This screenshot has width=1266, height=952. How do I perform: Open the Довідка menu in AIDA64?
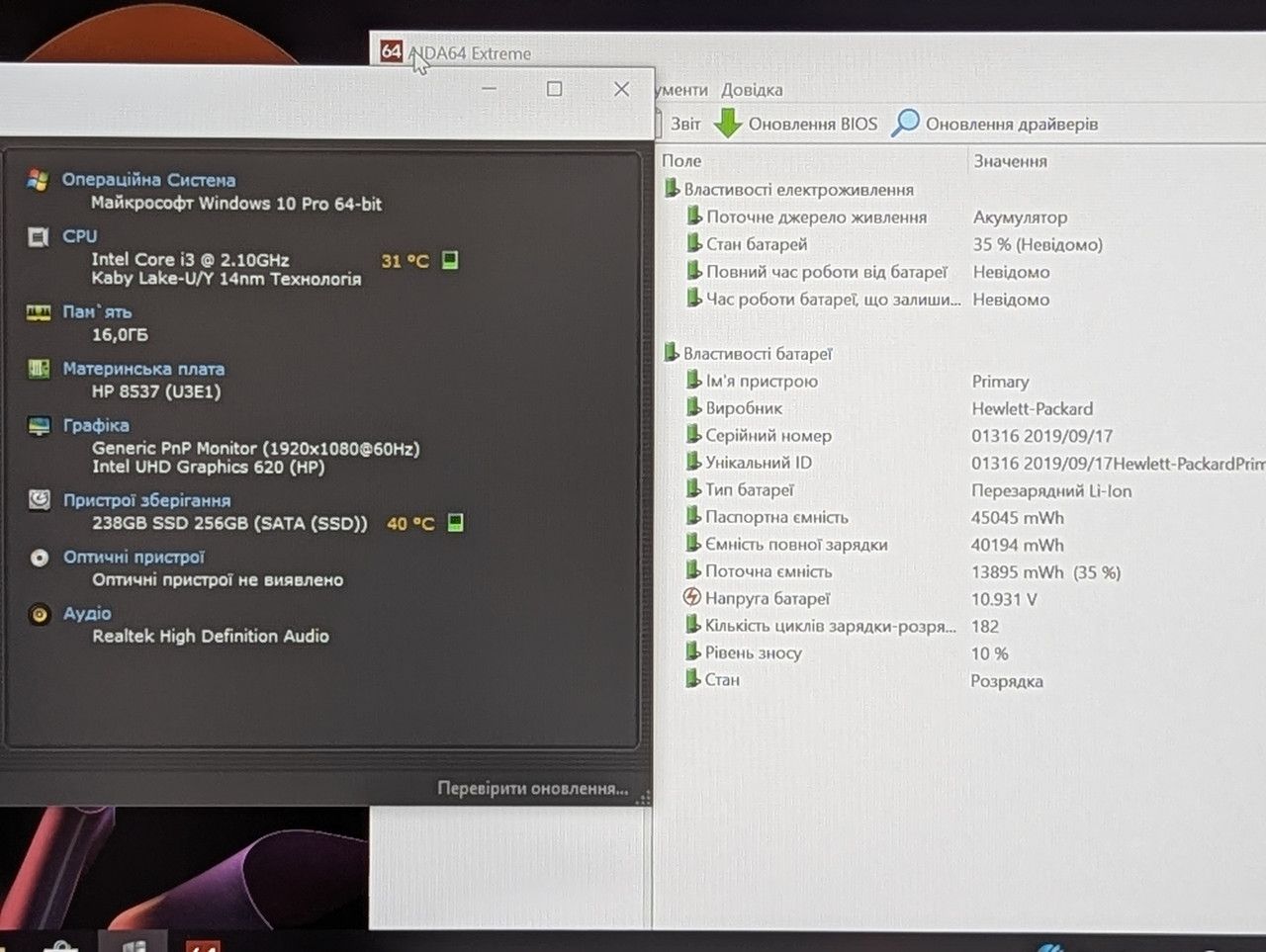[x=752, y=90]
